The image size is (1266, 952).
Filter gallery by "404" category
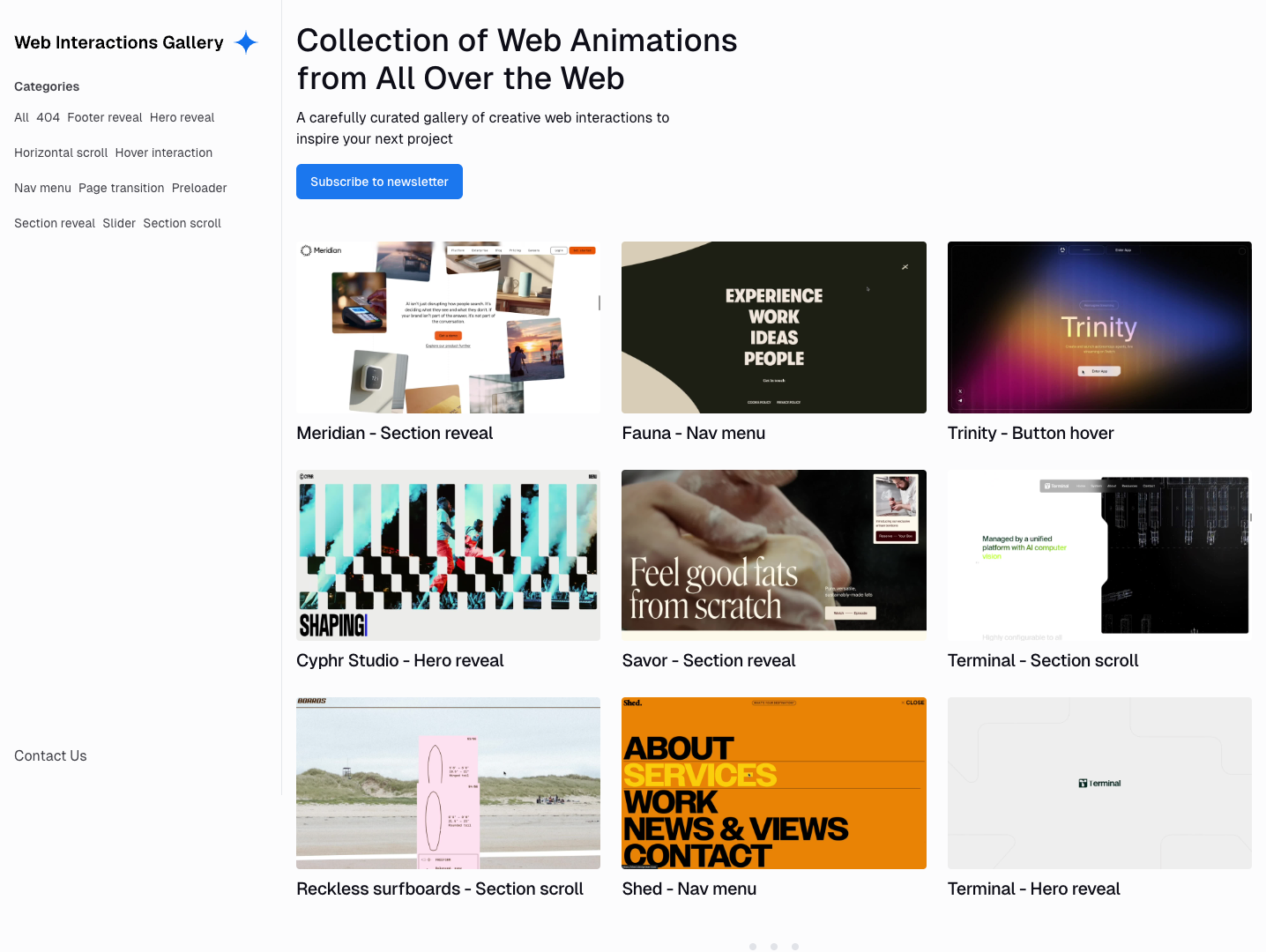(48, 117)
